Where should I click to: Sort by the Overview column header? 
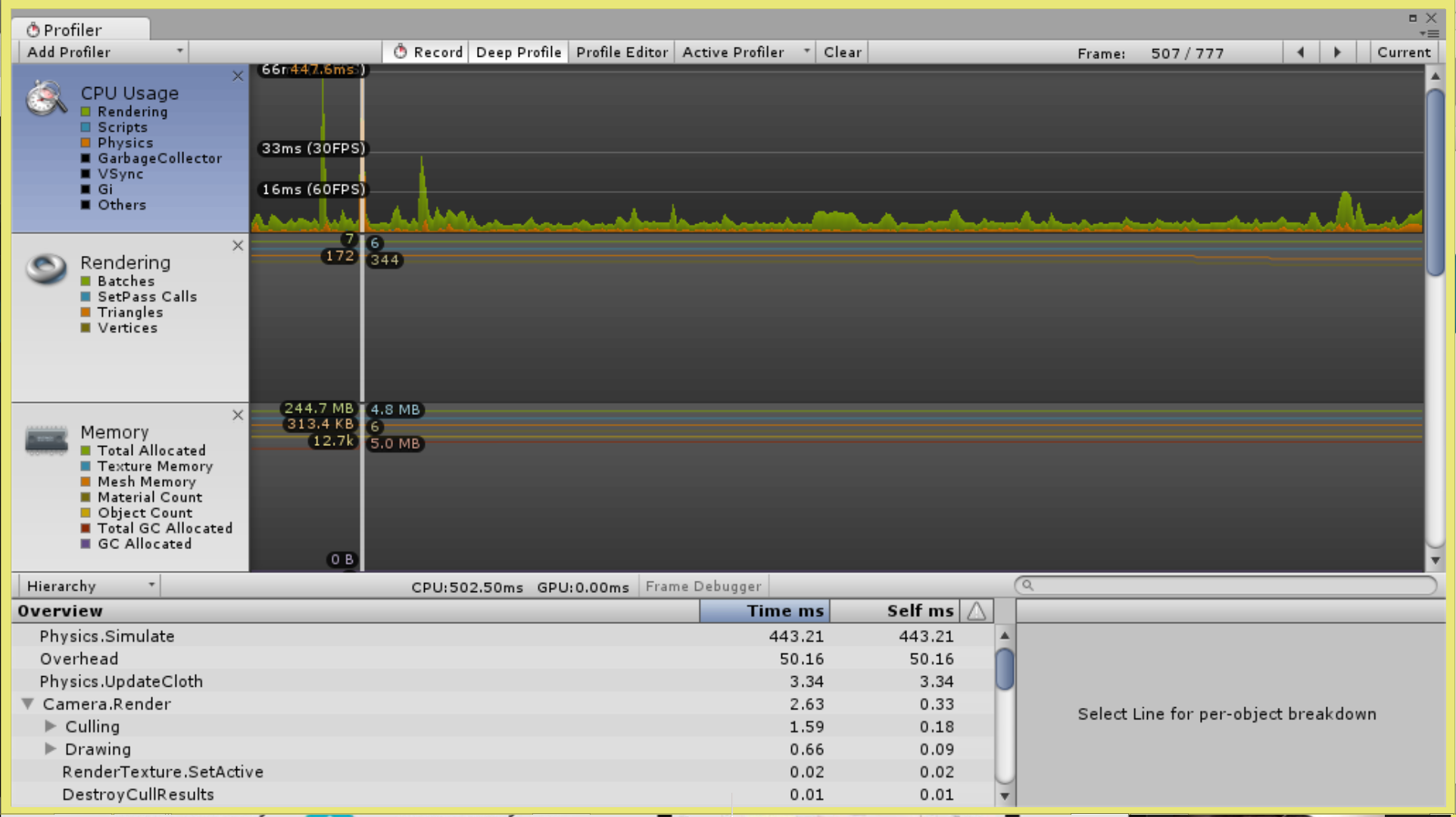point(355,611)
